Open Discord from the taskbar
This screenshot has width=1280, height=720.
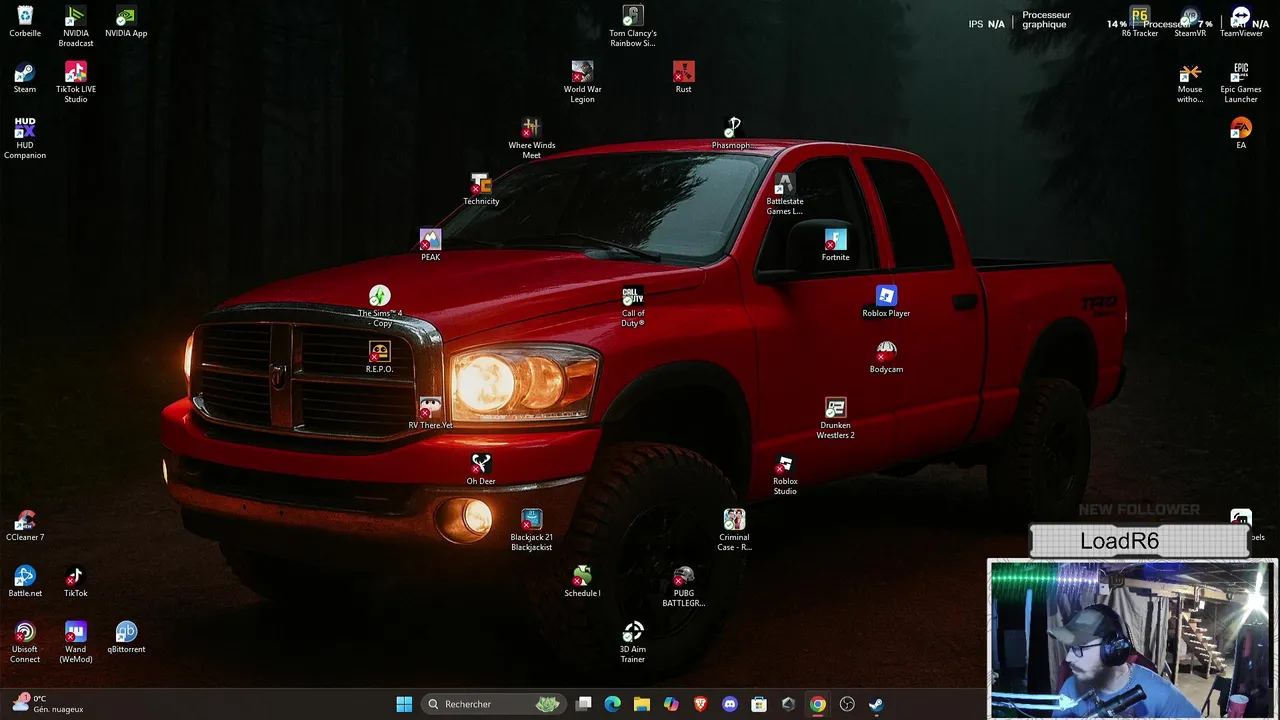(730, 704)
